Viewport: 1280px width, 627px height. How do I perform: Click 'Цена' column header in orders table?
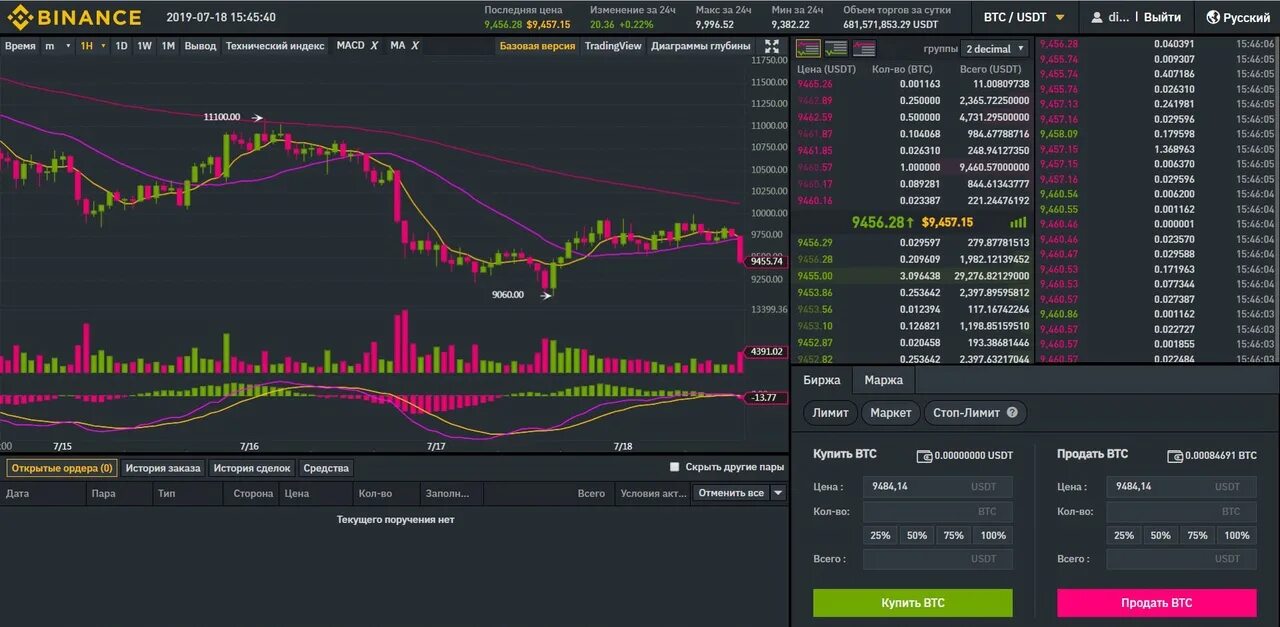coord(296,493)
